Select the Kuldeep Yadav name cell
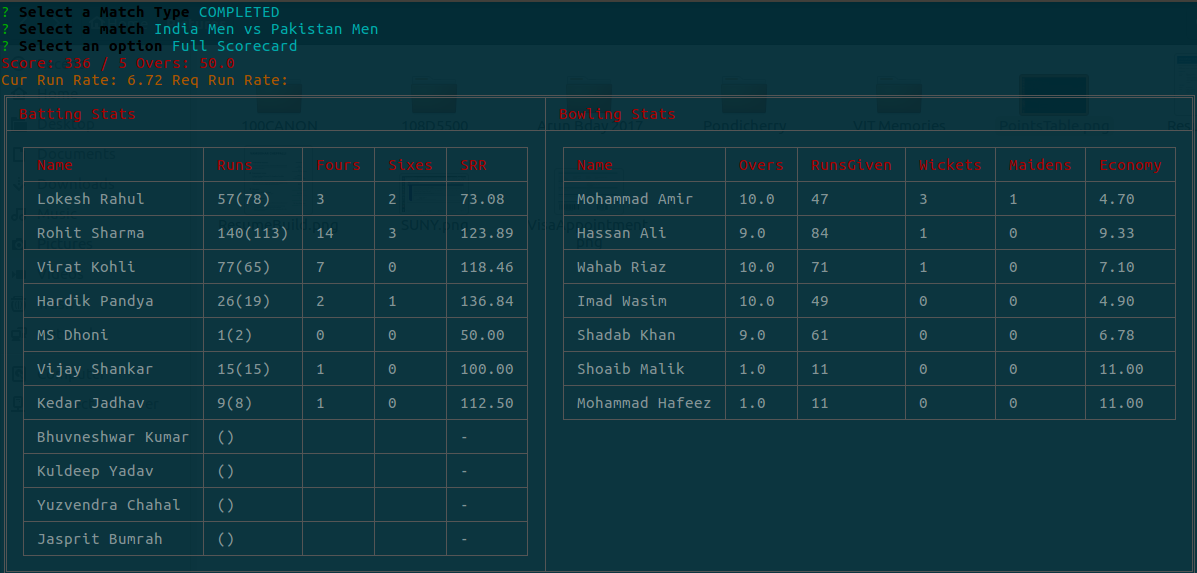 [95, 471]
